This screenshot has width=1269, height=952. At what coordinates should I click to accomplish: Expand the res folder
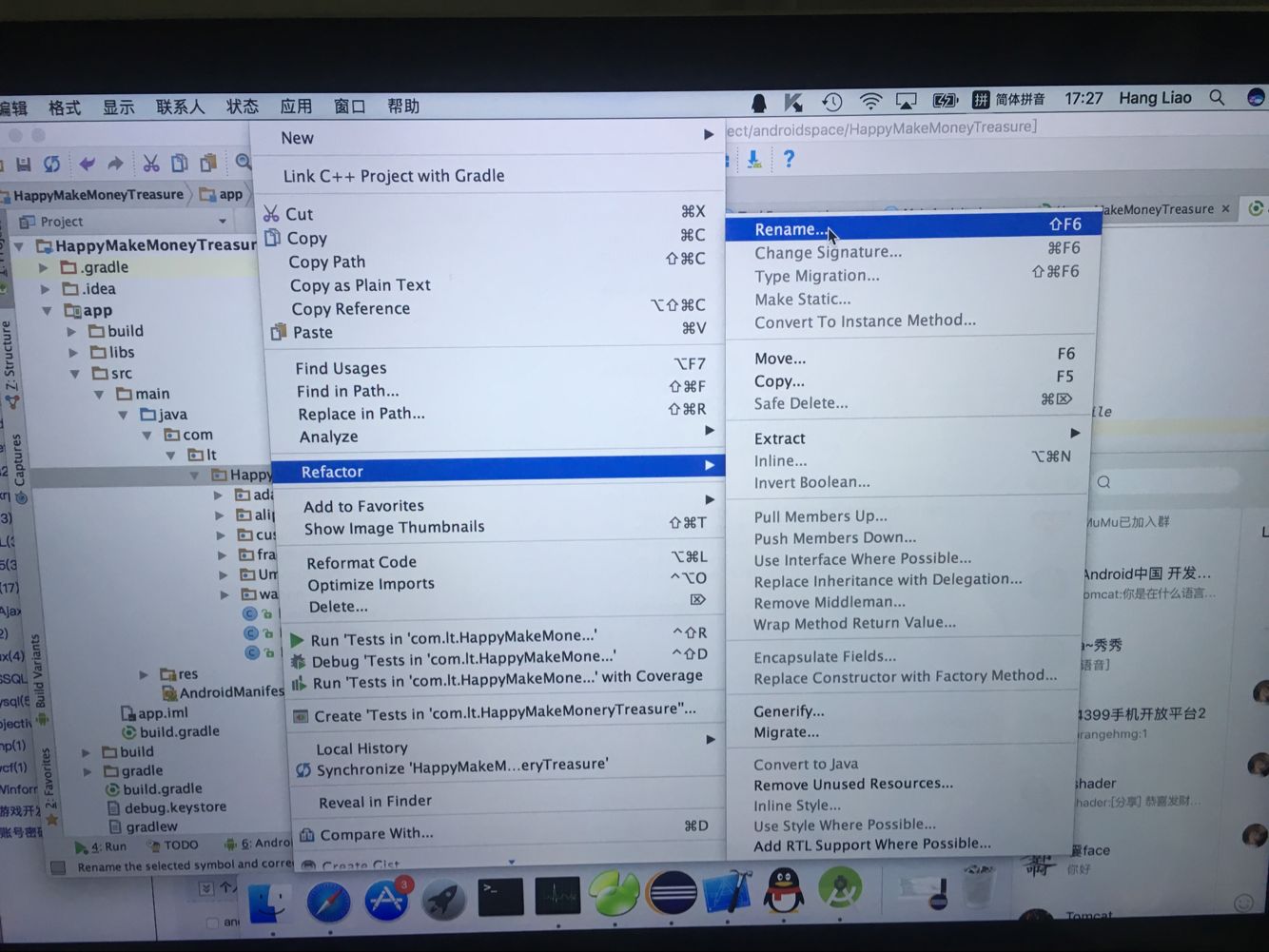(x=144, y=674)
